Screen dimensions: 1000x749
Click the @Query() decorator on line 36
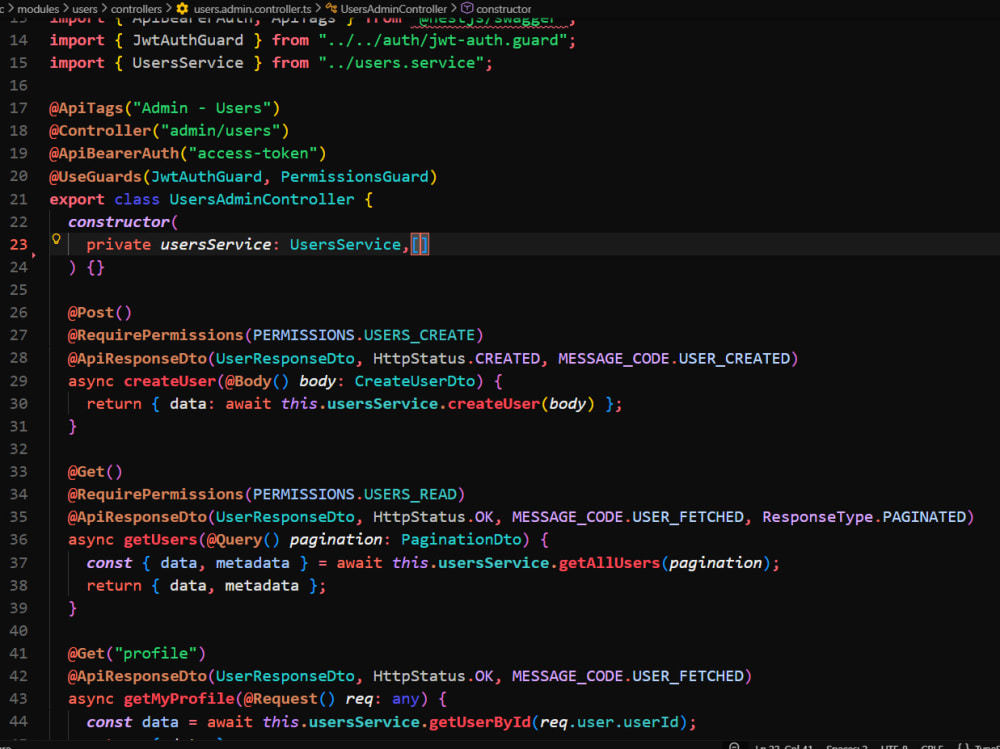(x=243, y=540)
